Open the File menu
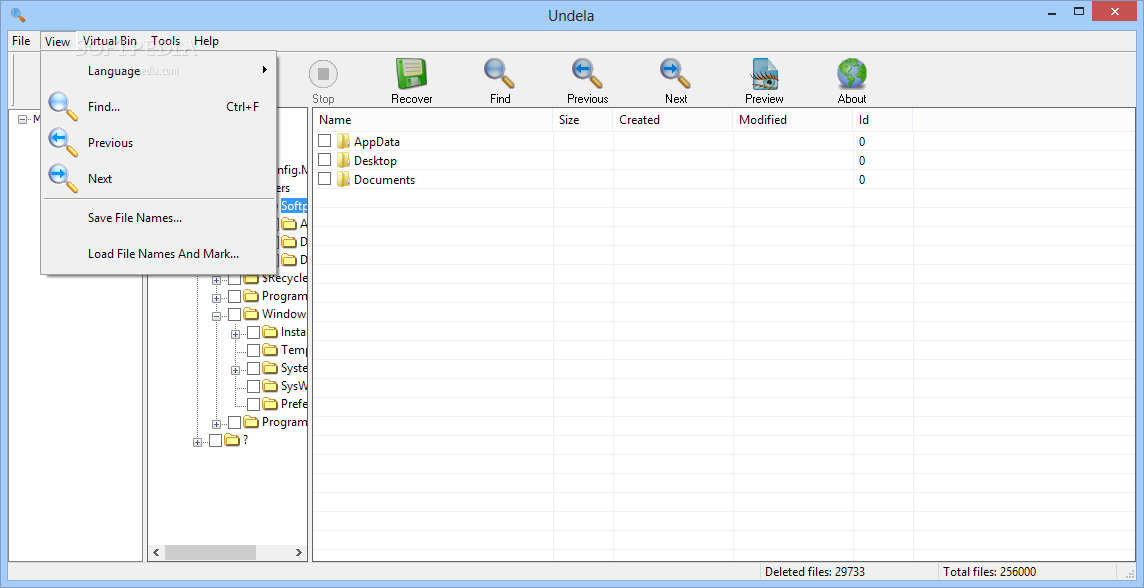Screen dimensions: 1144x588 click(21, 41)
